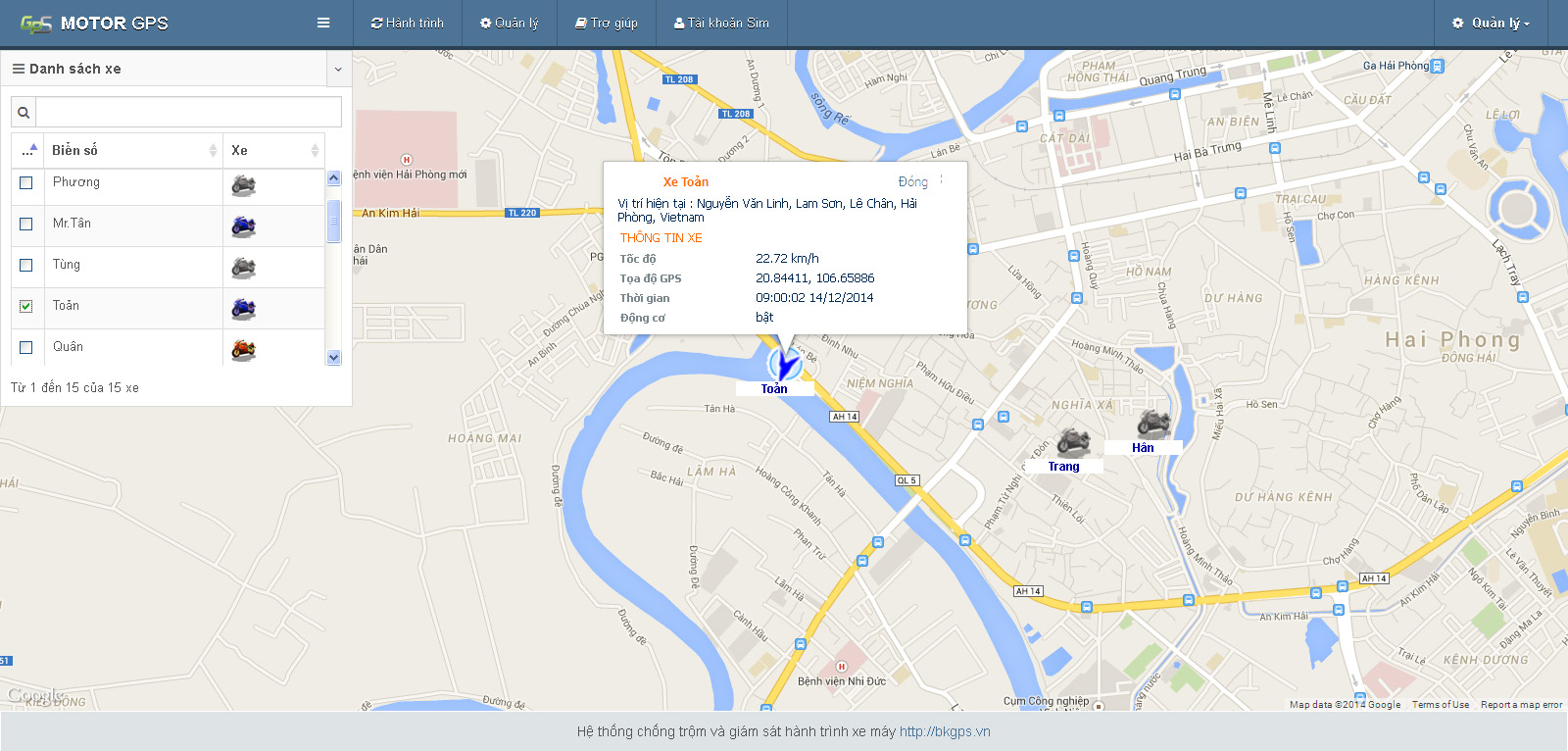Select the Quân row name
Viewport: 1568px width, 751px height.
tap(68, 347)
